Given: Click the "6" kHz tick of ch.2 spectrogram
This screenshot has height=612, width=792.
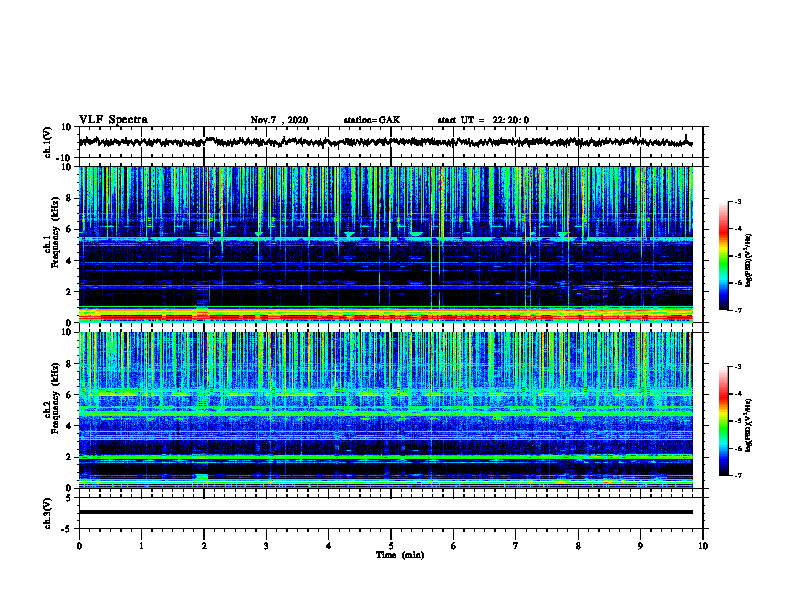Looking at the screenshot, I should pyautogui.click(x=70, y=395).
